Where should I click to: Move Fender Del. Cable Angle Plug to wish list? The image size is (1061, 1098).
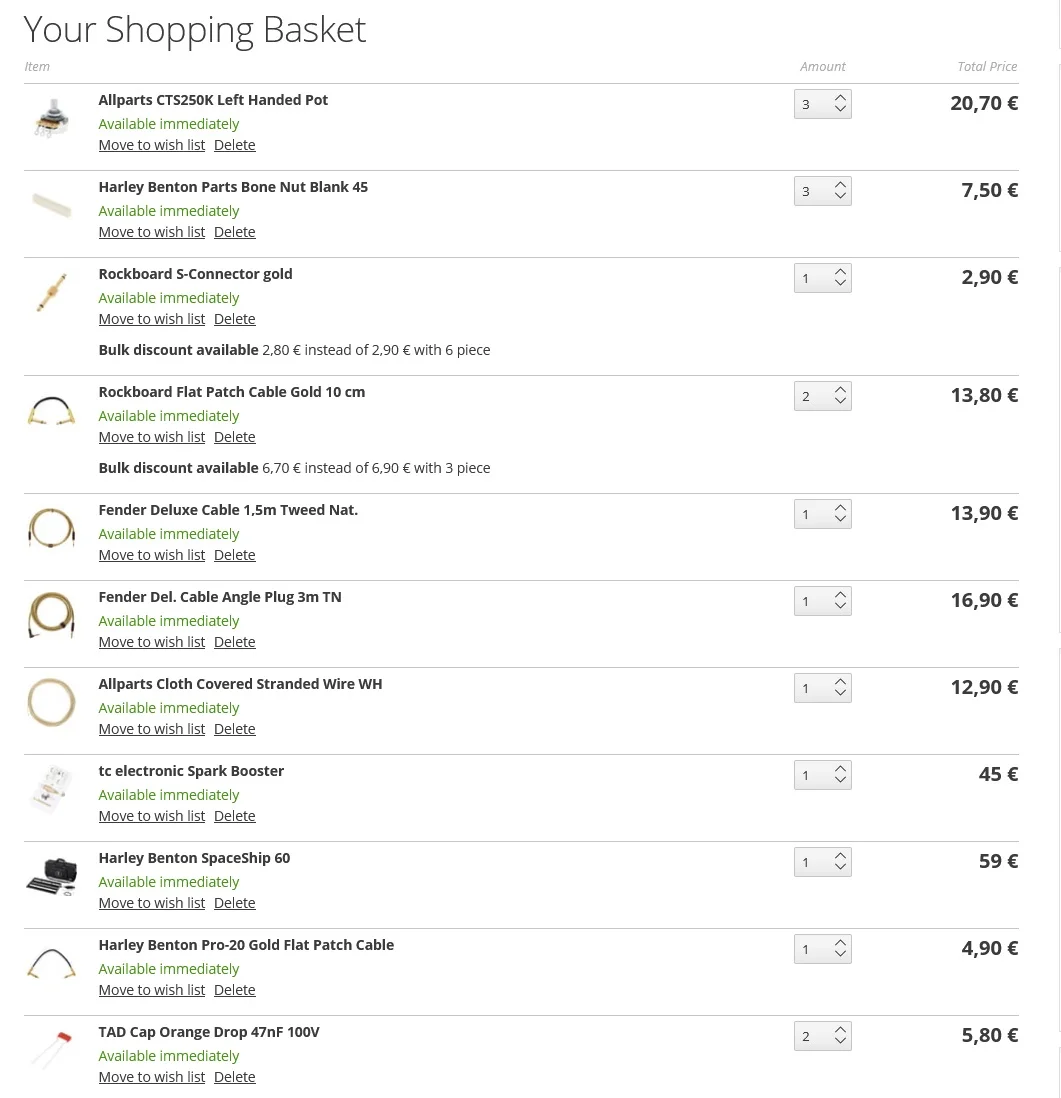point(152,641)
